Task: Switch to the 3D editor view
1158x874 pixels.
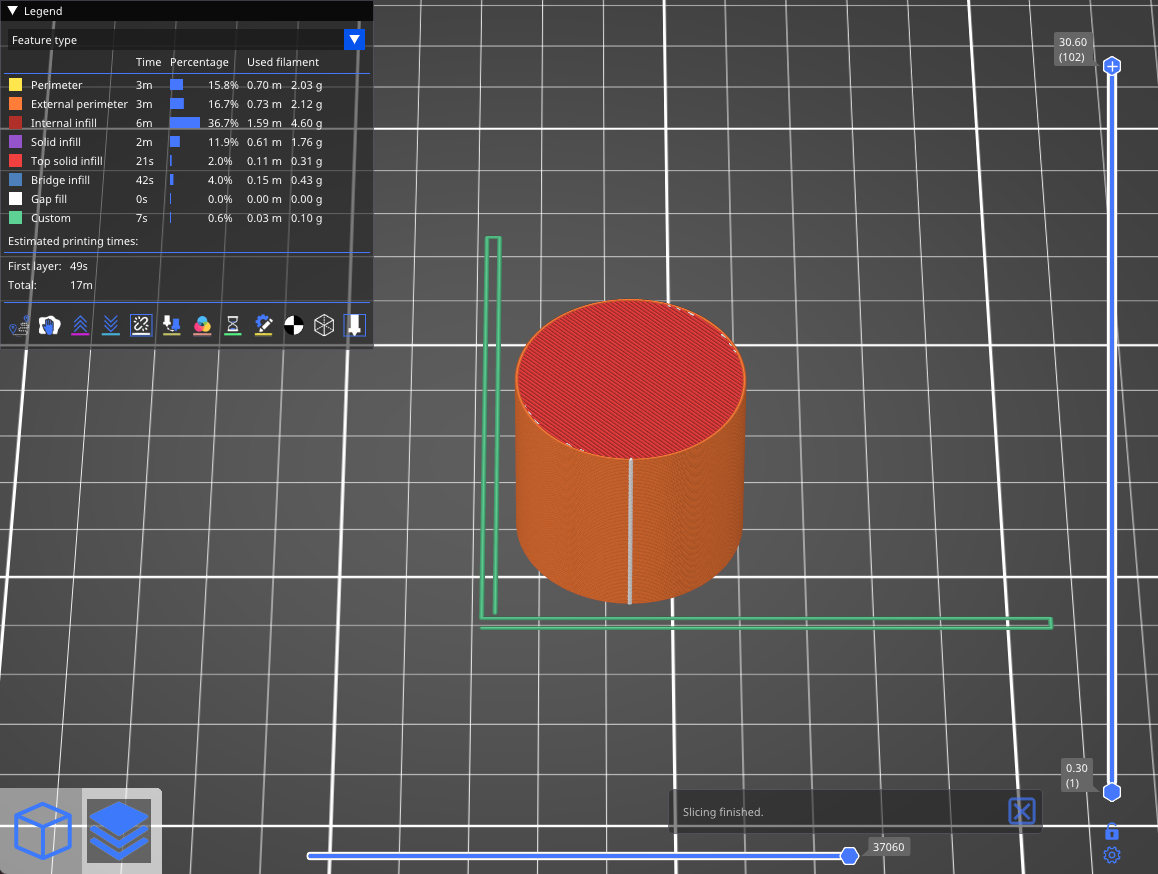Action: (x=42, y=831)
